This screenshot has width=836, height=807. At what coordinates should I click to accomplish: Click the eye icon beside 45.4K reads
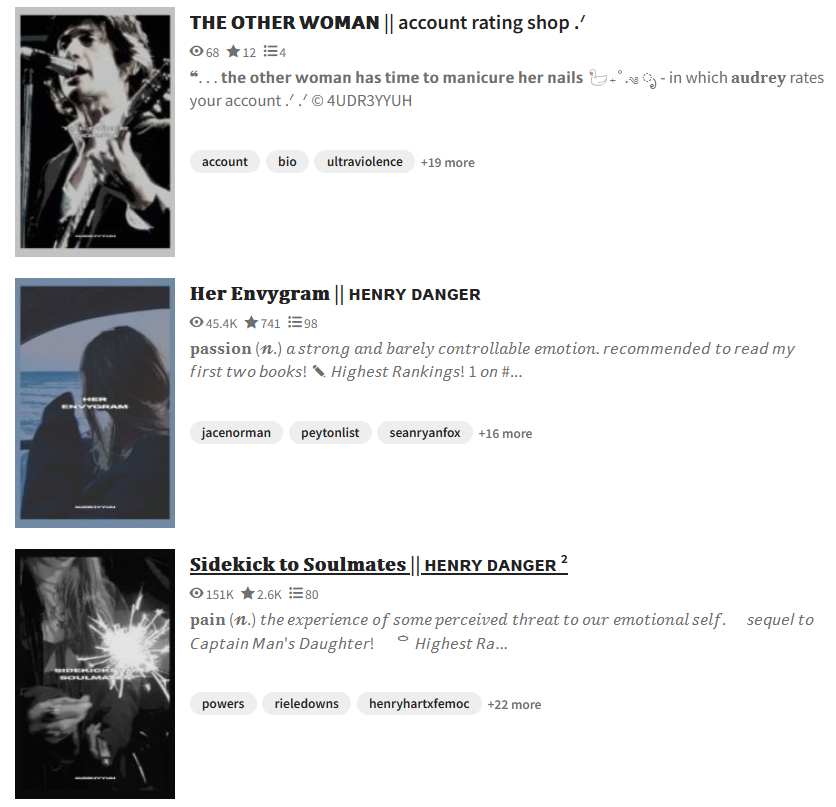tap(197, 322)
